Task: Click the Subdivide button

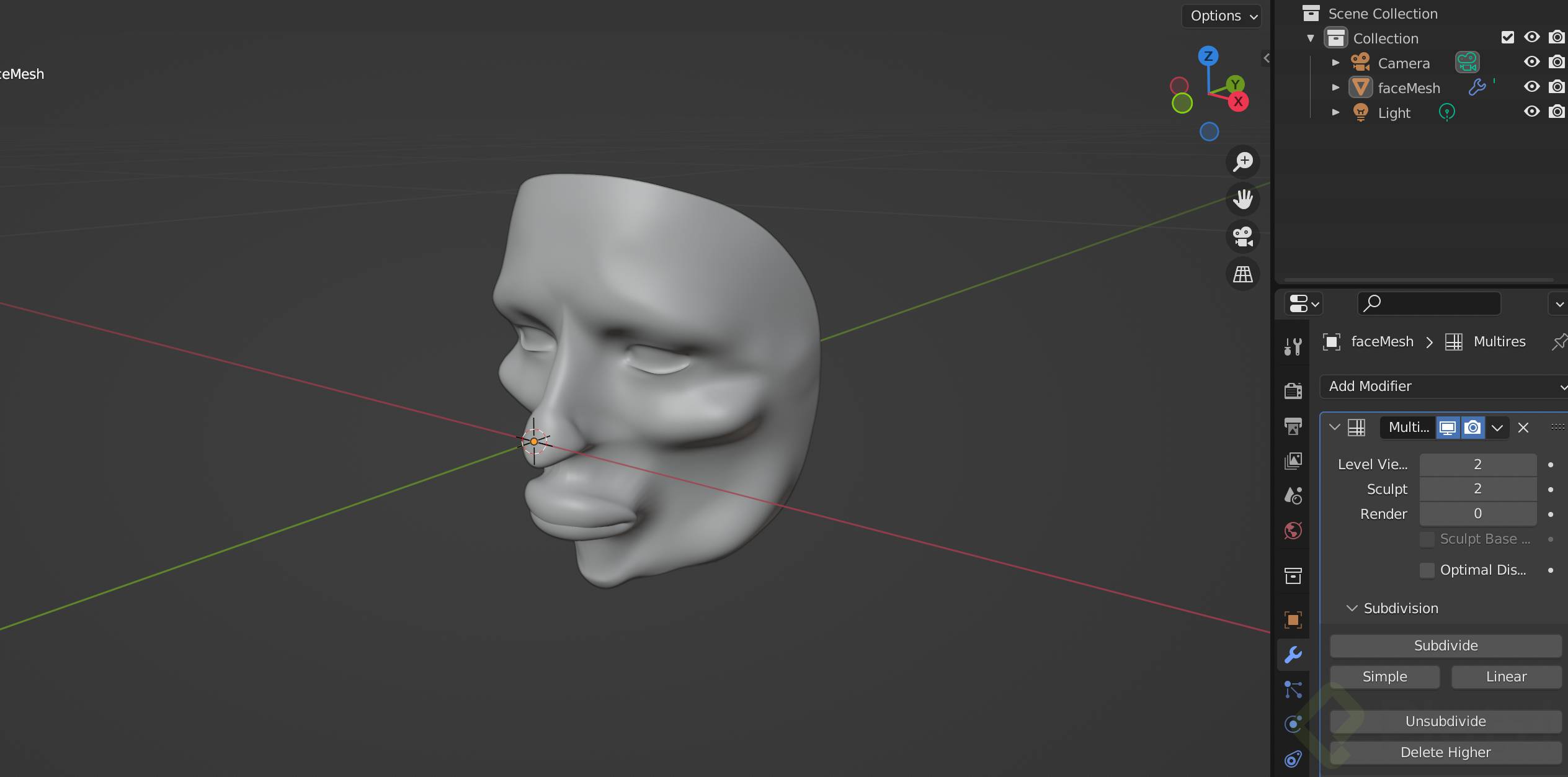Action: [x=1444, y=645]
